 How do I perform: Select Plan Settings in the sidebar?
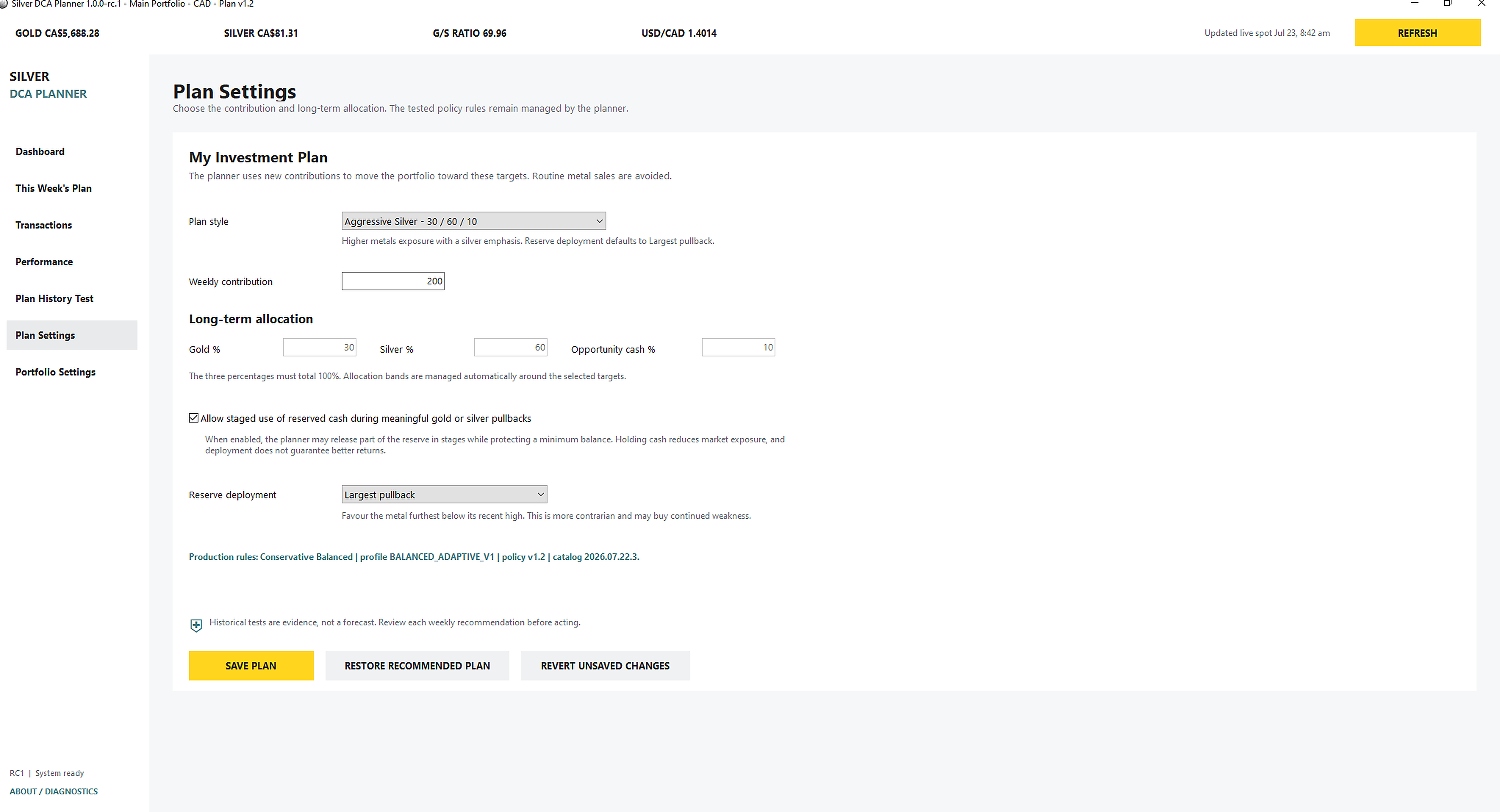[x=72, y=335]
